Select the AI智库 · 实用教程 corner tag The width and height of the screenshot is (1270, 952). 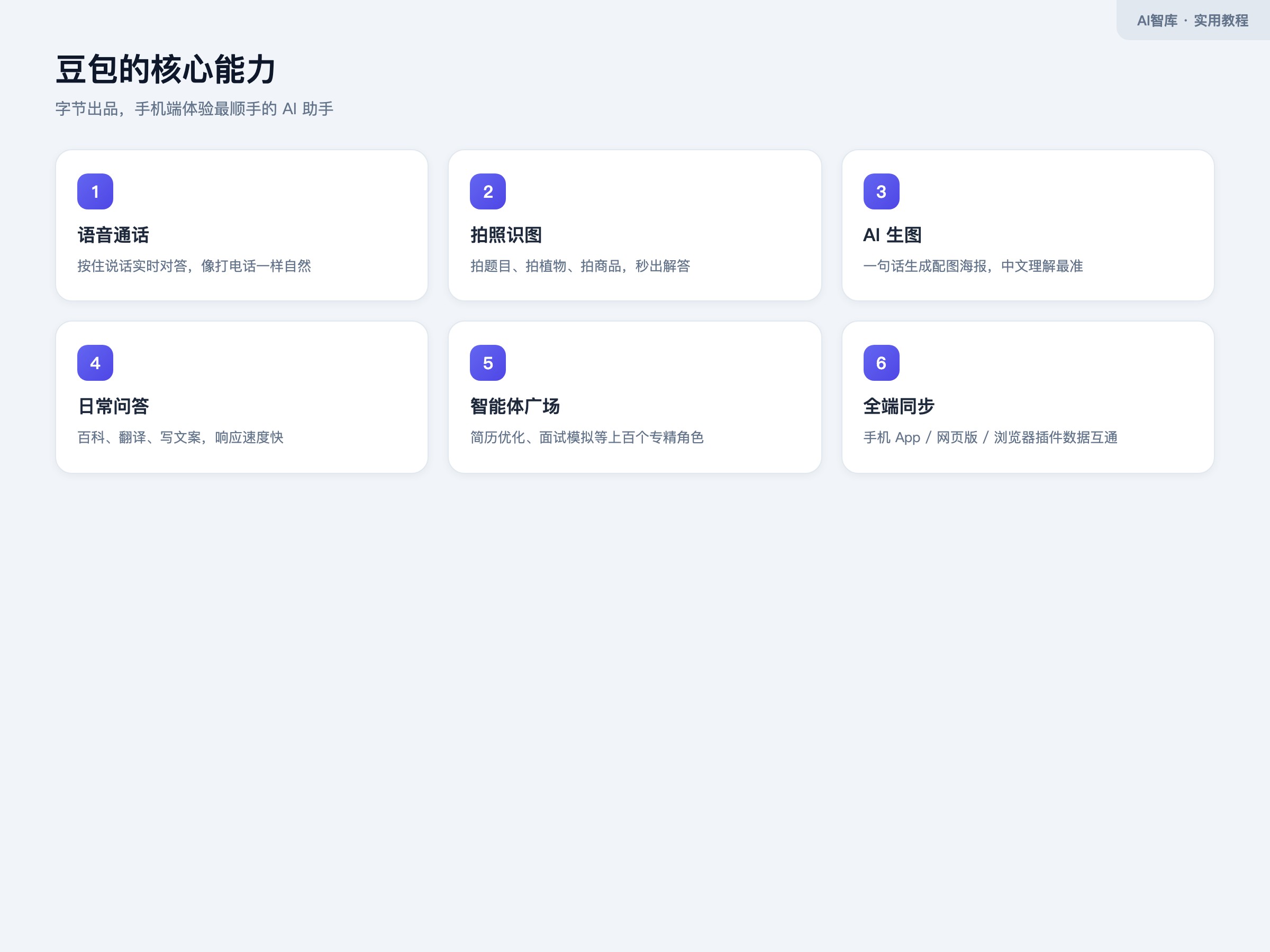(x=1193, y=21)
